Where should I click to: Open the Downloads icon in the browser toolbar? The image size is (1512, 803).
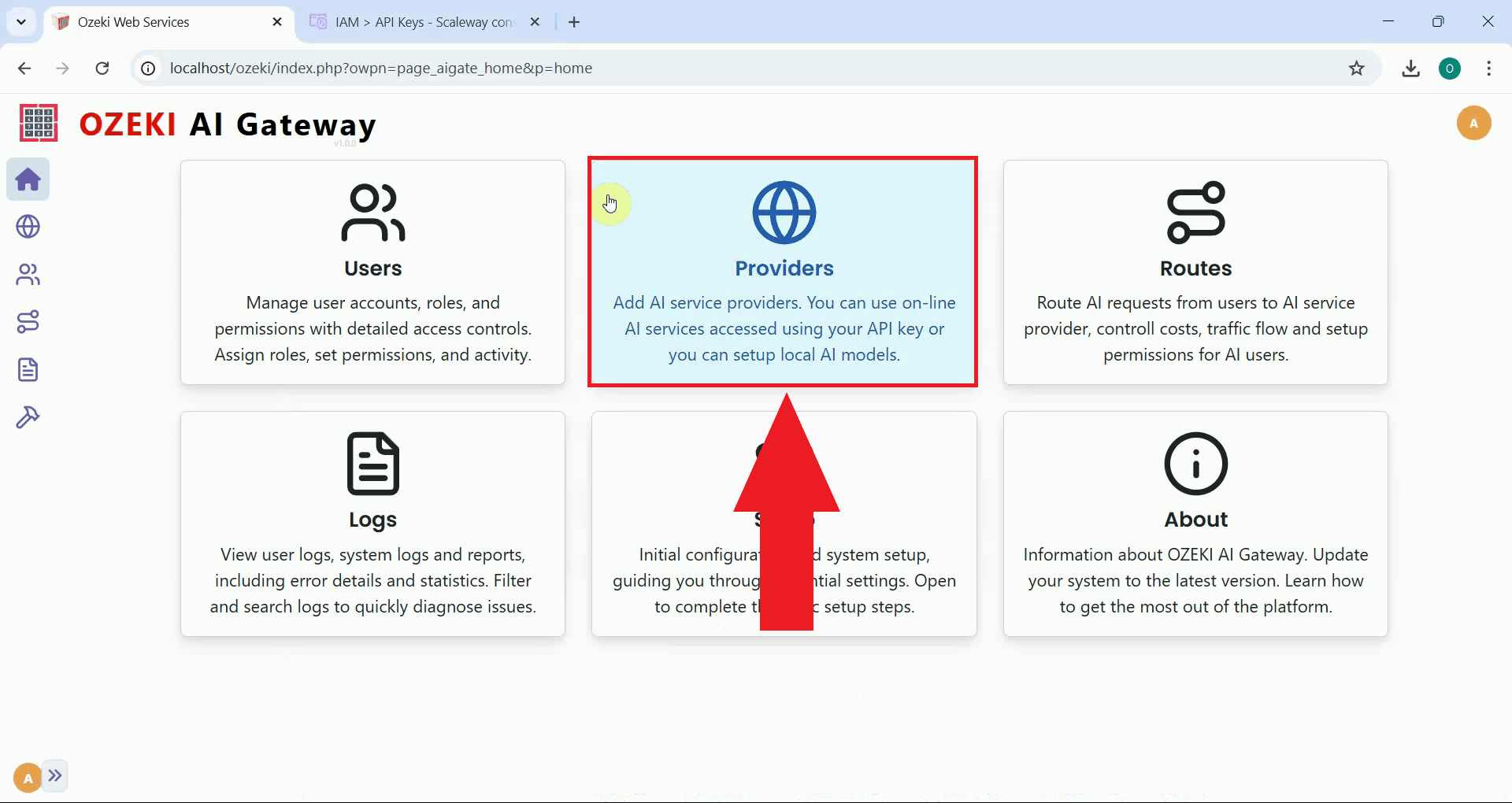[1410, 68]
